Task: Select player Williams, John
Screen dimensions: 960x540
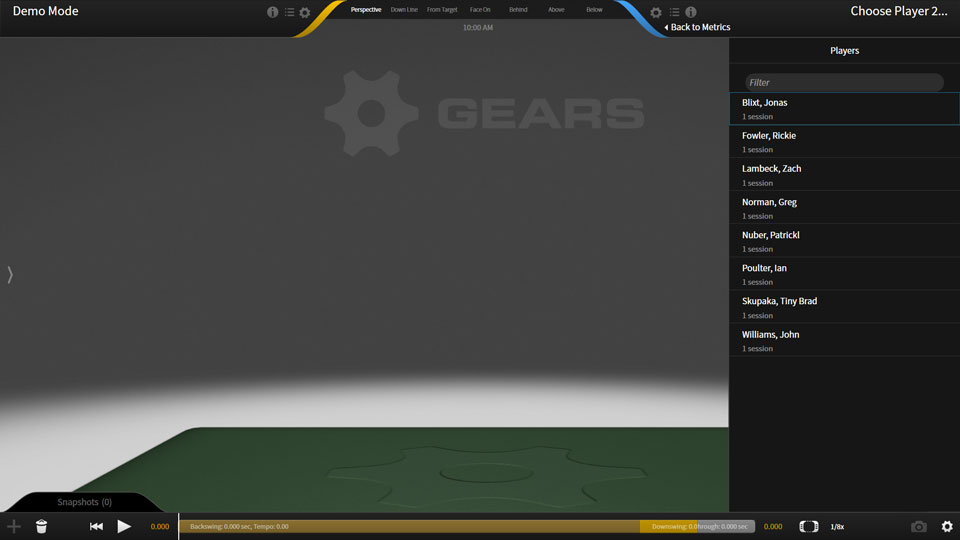Action: [x=844, y=340]
